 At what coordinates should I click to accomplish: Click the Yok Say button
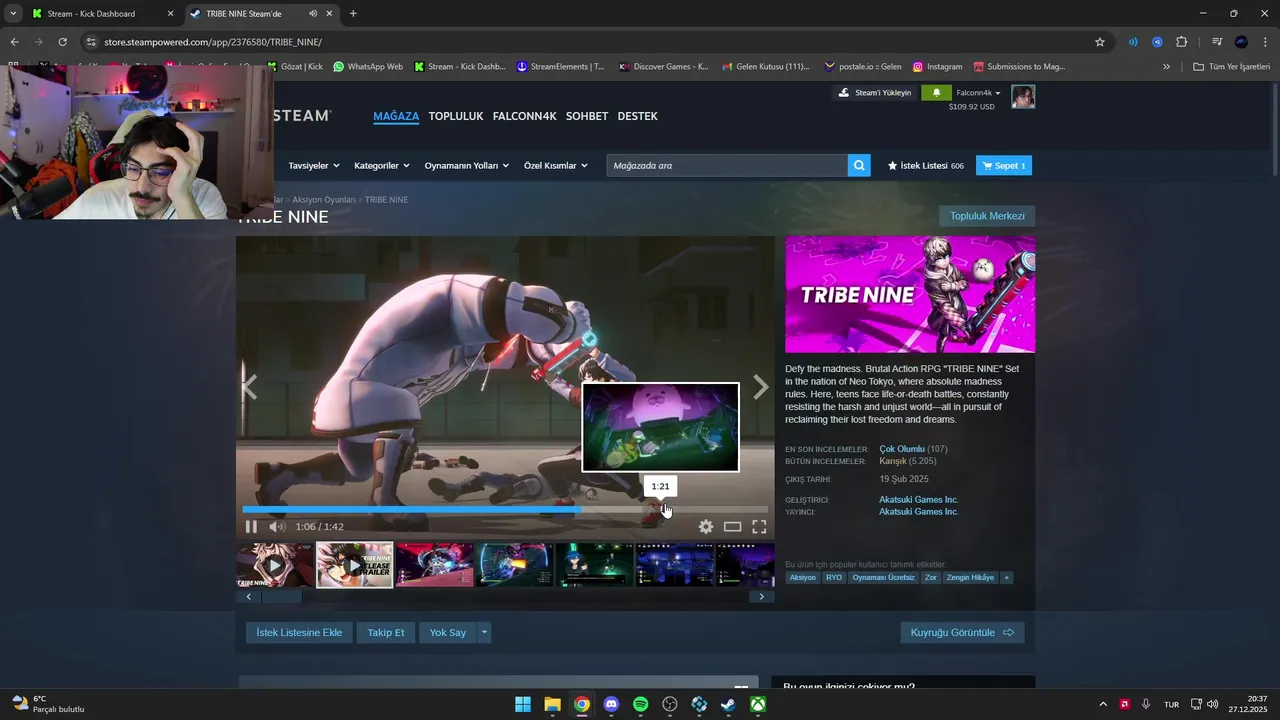coord(448,632)
